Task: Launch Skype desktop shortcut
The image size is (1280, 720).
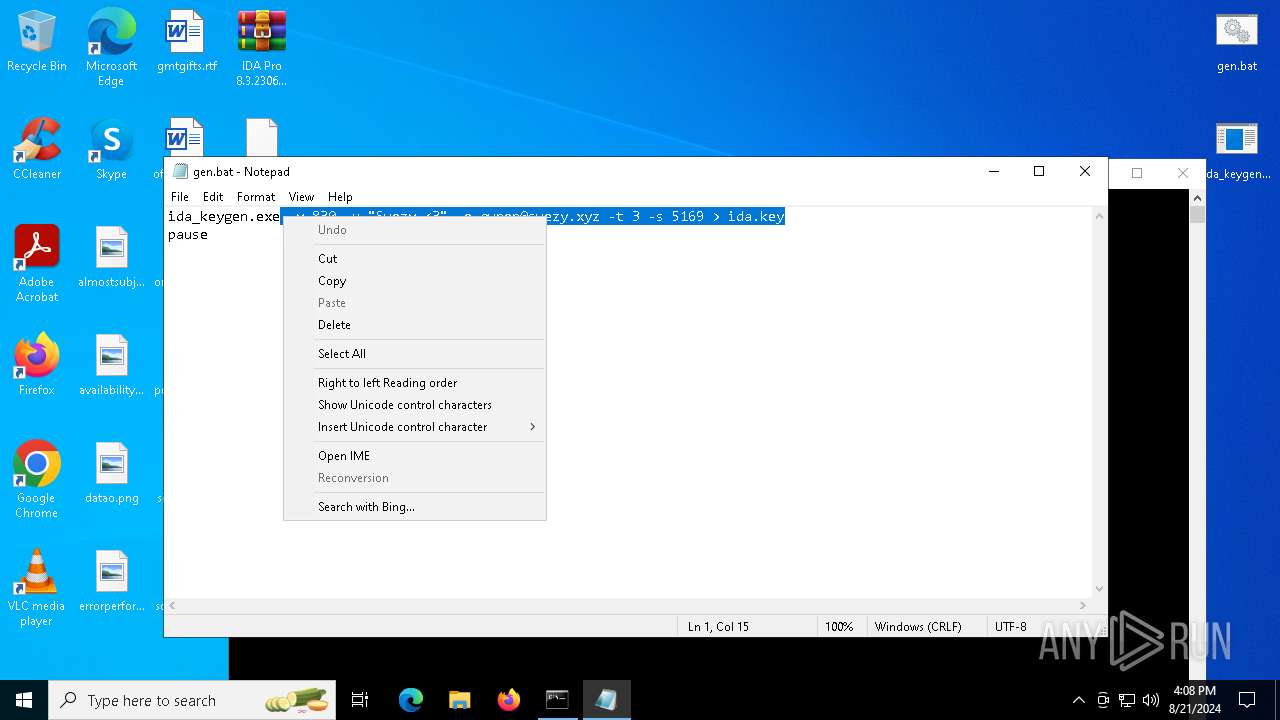Action: pyautogui.click(x=111, y=150)
